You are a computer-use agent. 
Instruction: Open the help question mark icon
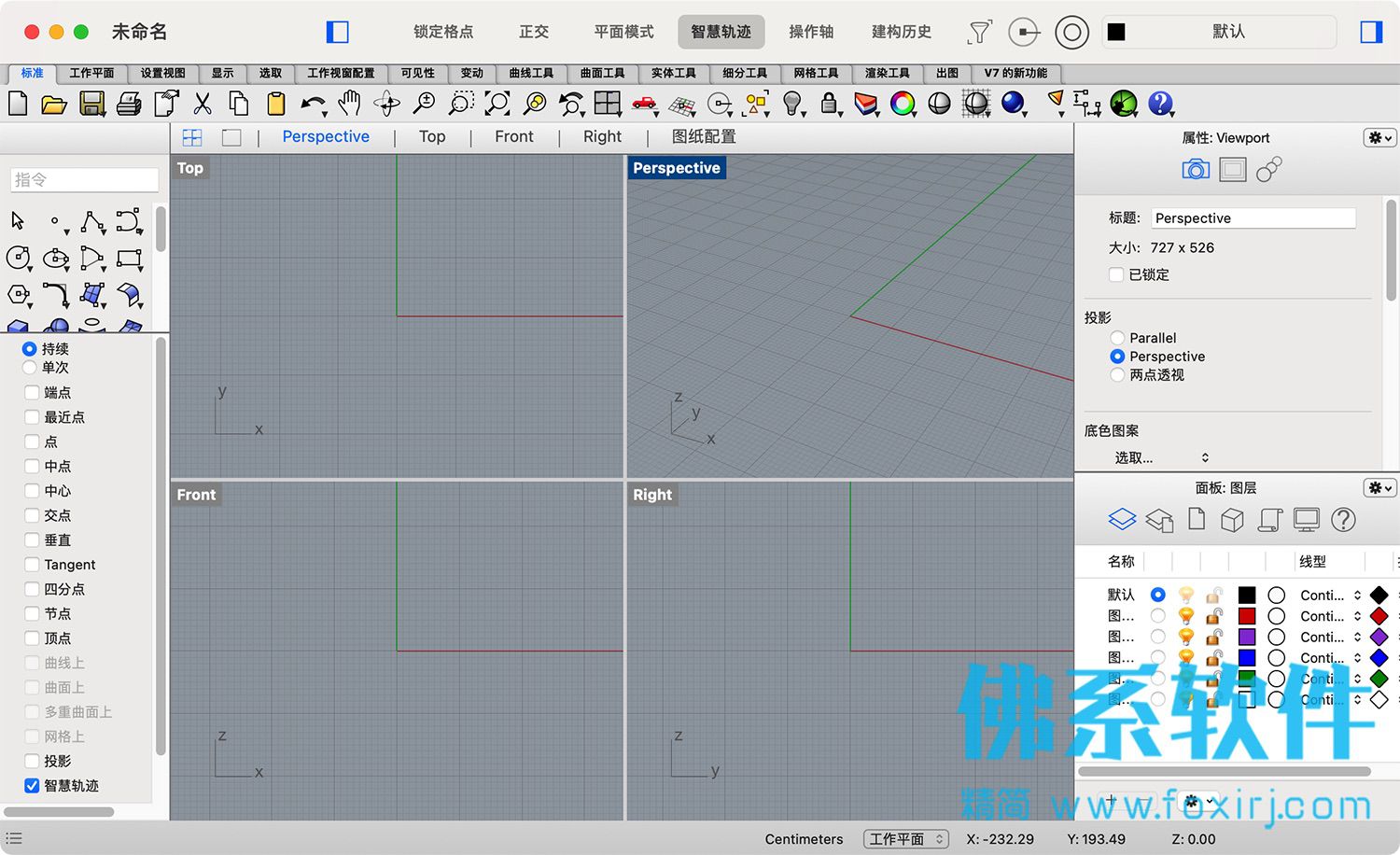(x=1160, y=104)
